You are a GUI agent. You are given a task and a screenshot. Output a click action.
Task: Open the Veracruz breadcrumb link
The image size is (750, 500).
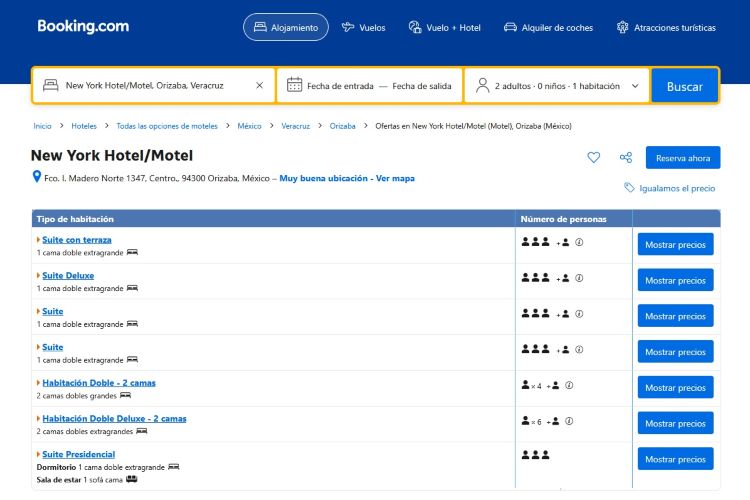point(295,126)
